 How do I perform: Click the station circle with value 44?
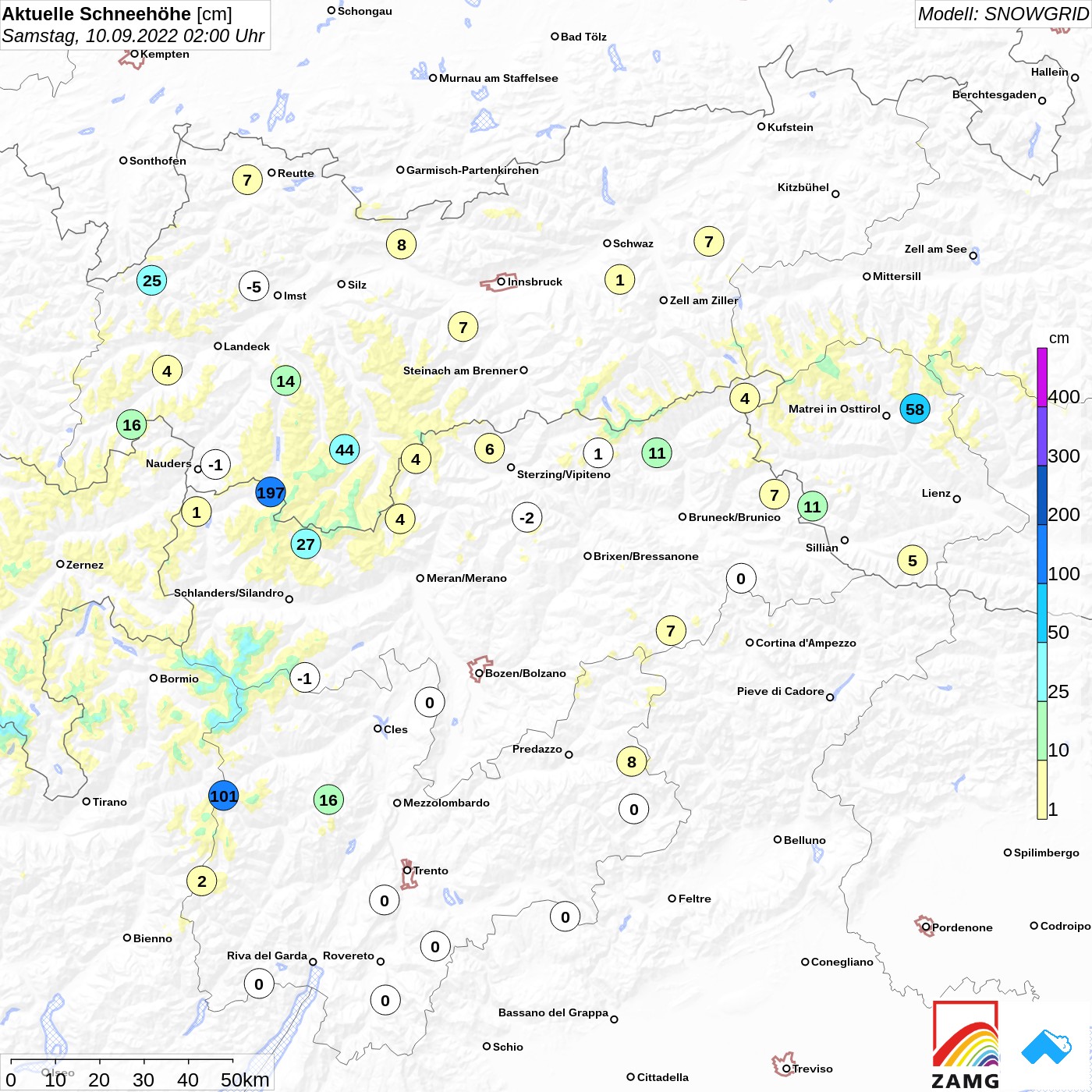(345, 450)
